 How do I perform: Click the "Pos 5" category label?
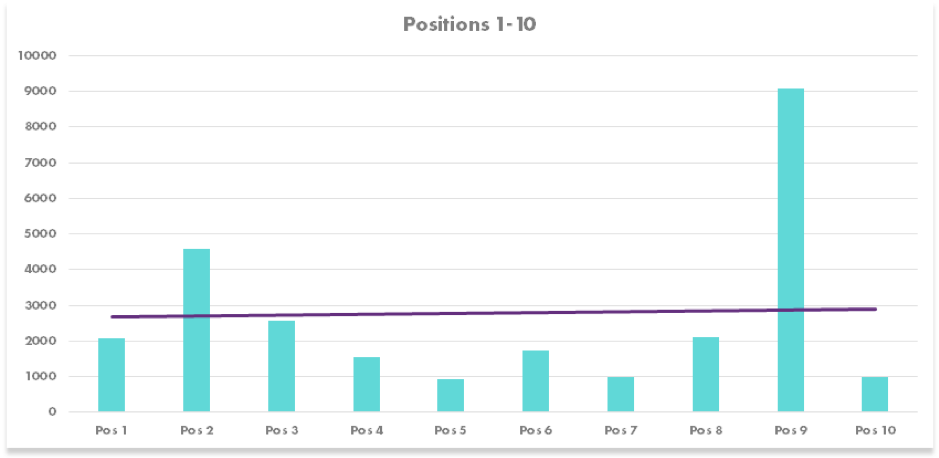point(450,431)
